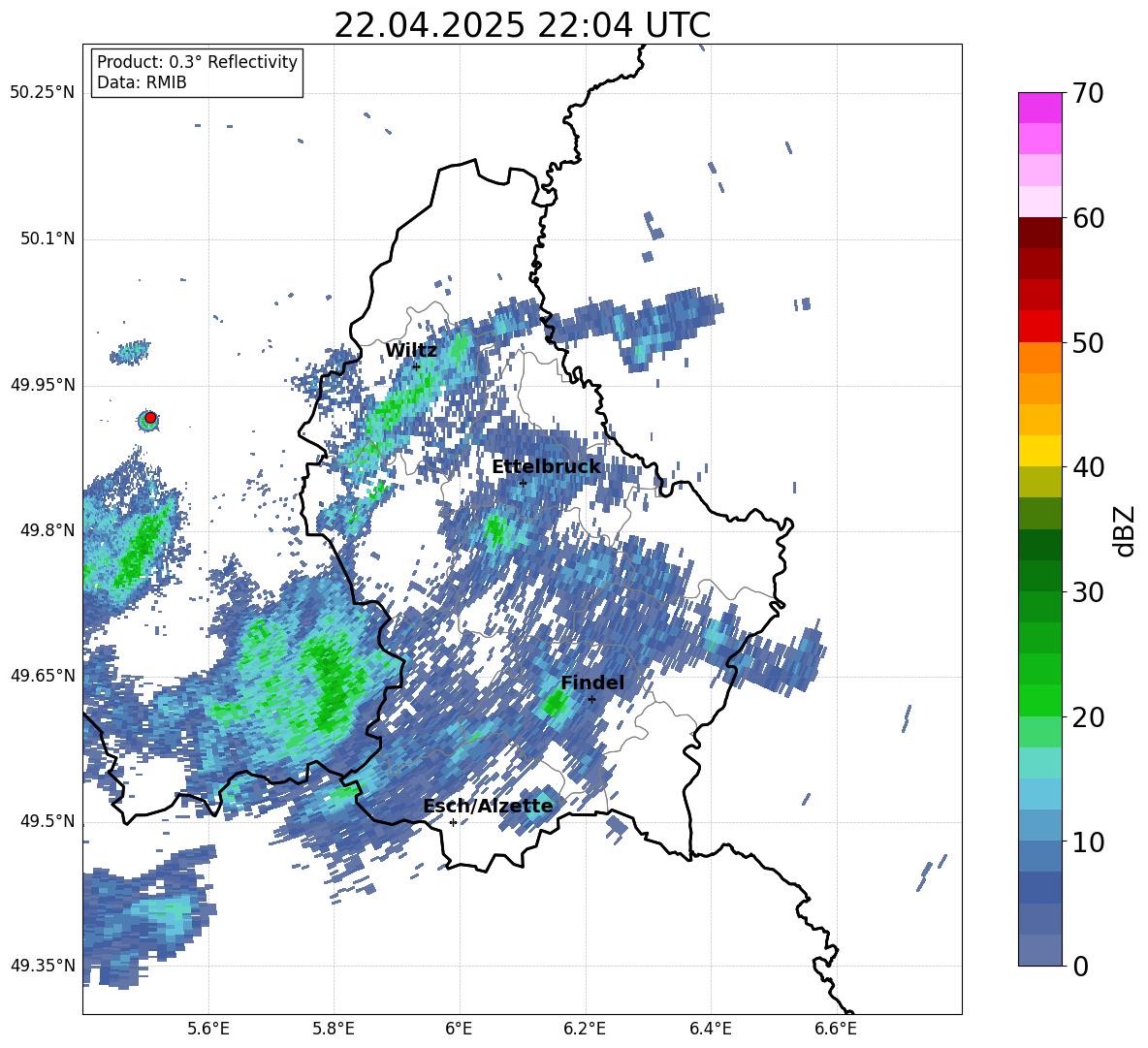Click the Esch/Alzette city label
The height and width of the screenshot is (1048, 1148).
(488, 806)
